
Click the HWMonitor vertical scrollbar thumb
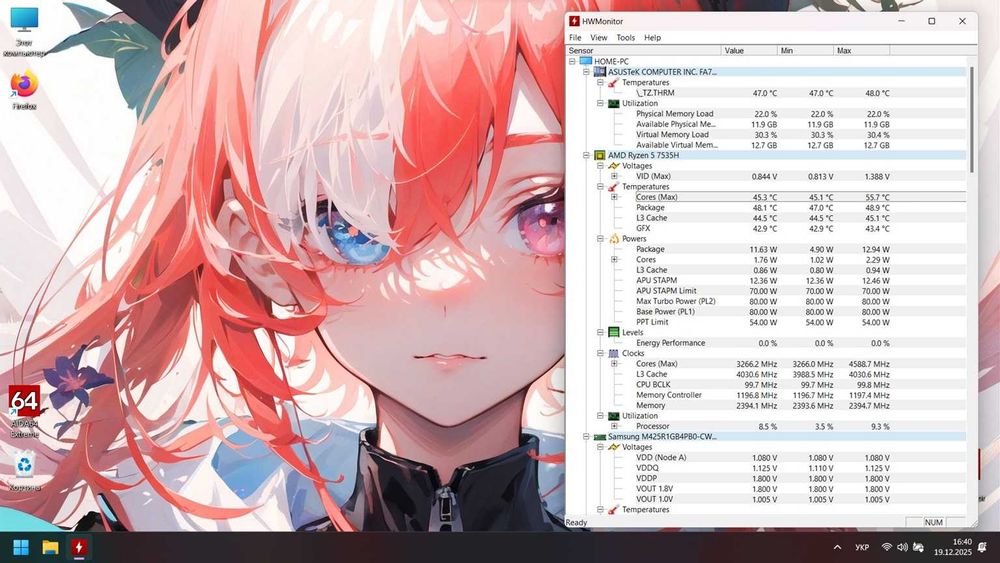(972, 119)
